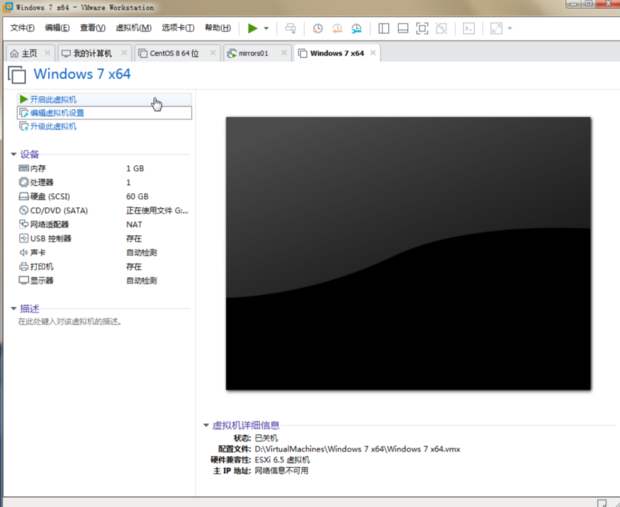Click the virtual machine black preview screen
The image size is (620, 507).
(x=408, y=253)
